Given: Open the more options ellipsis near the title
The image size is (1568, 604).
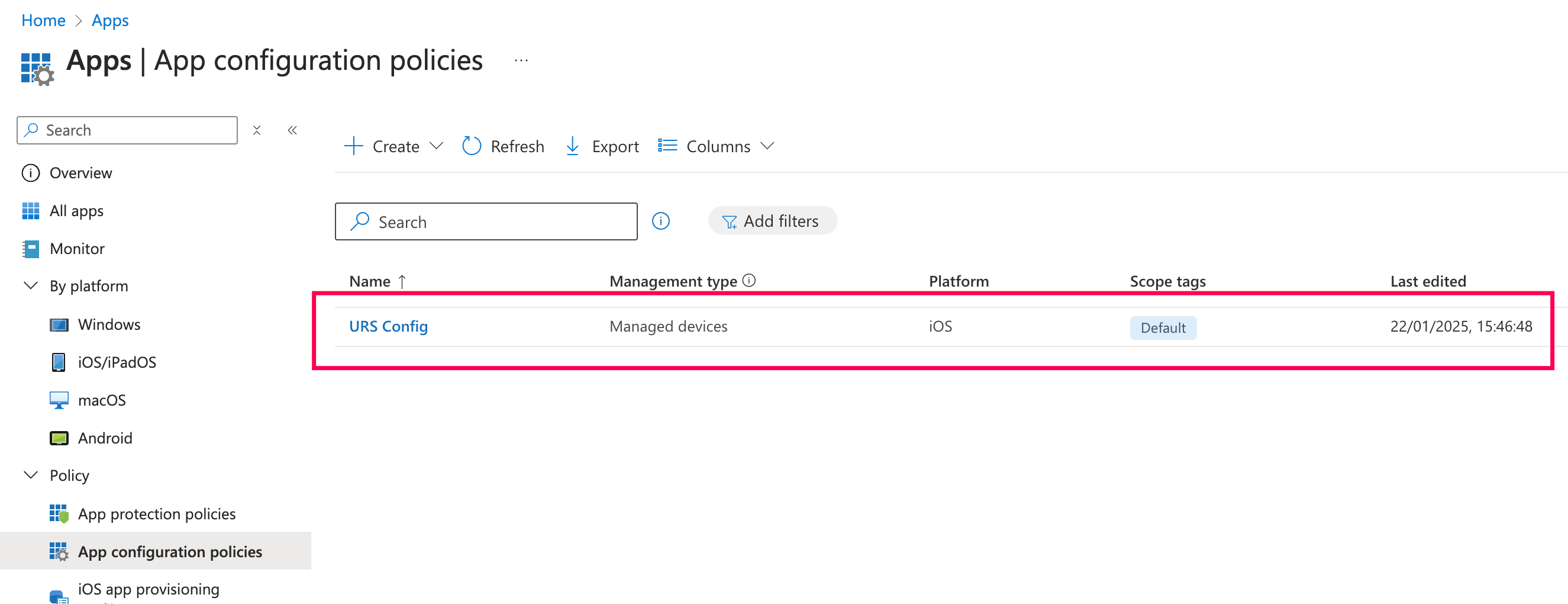Looking at the screenshot, I should (521, 61).
